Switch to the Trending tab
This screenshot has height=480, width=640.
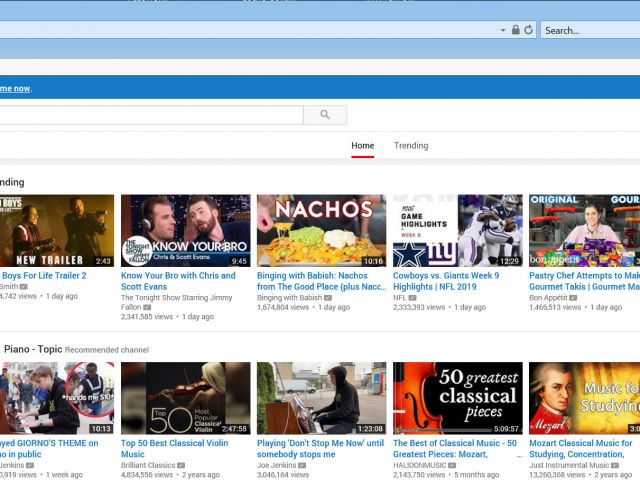pos(411,145)
